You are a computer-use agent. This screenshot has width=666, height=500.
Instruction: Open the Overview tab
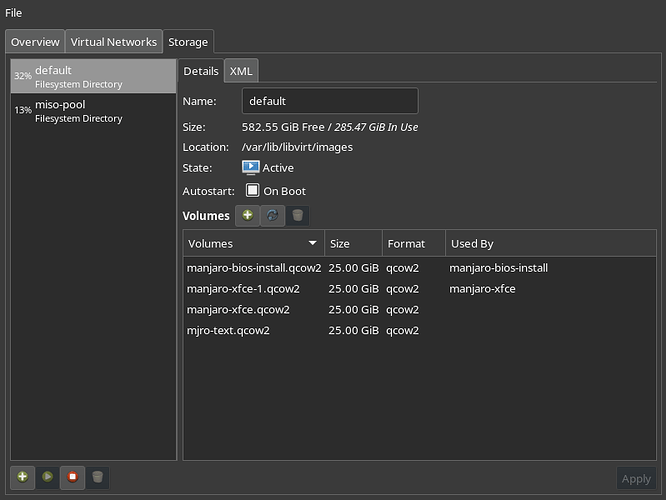click(x=35, y=42)
